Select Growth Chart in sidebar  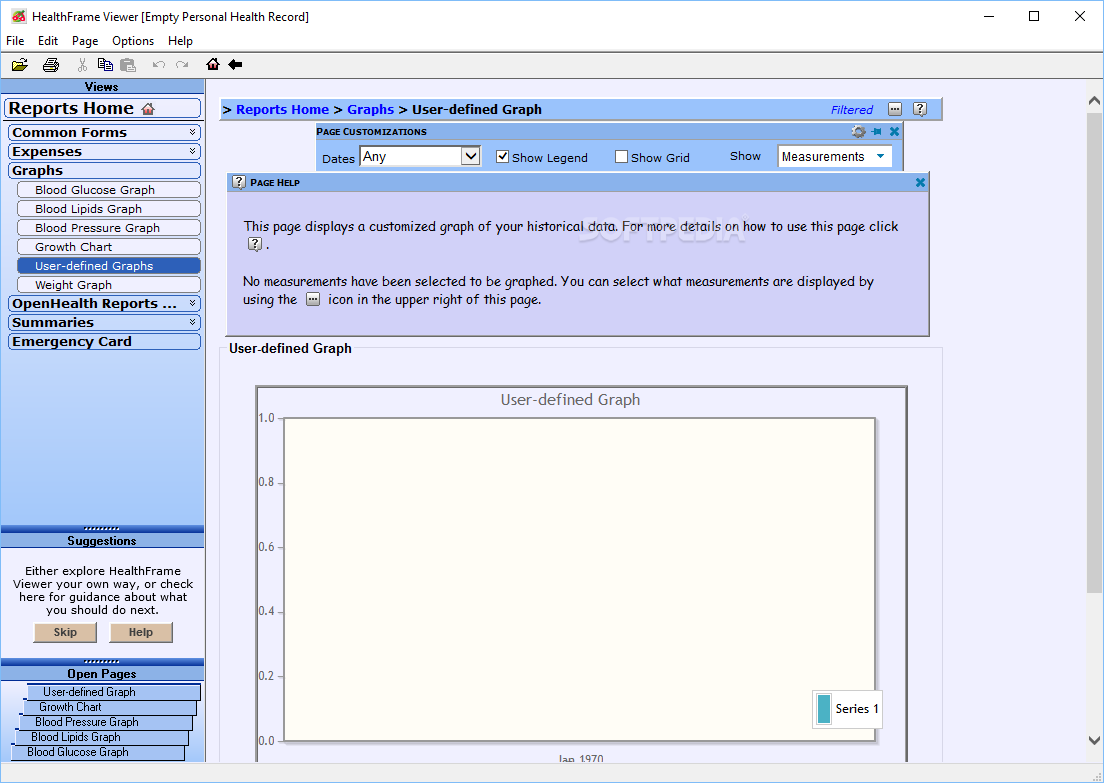coord(108,247)
